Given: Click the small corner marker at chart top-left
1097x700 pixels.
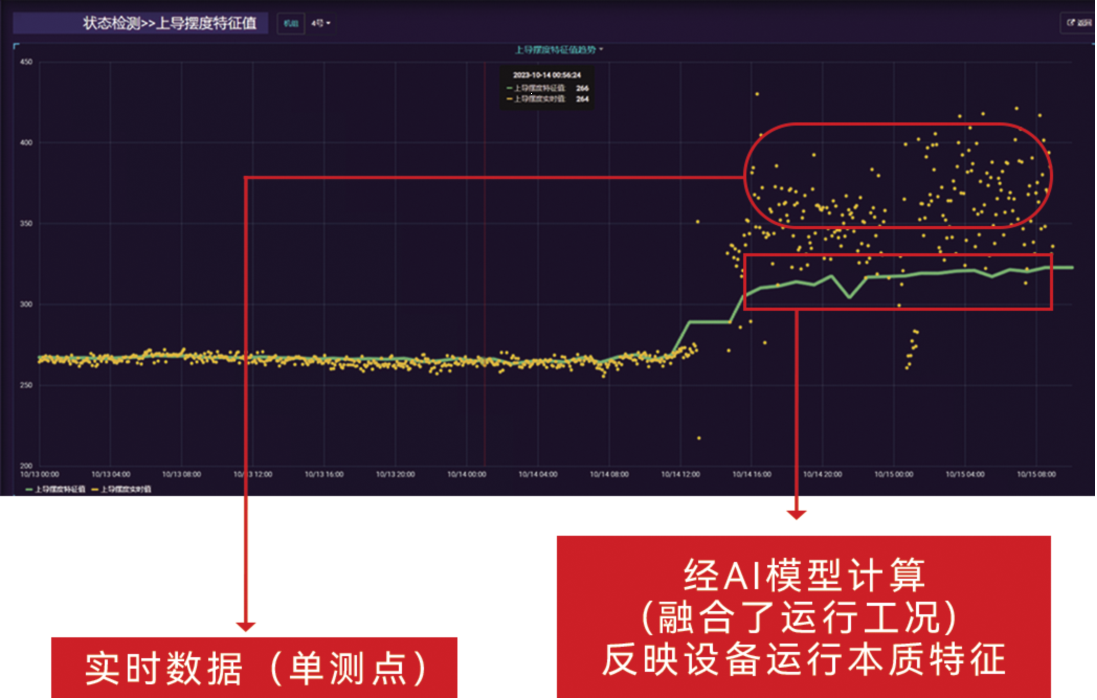Looking at the screenshot, I should 15,45.
